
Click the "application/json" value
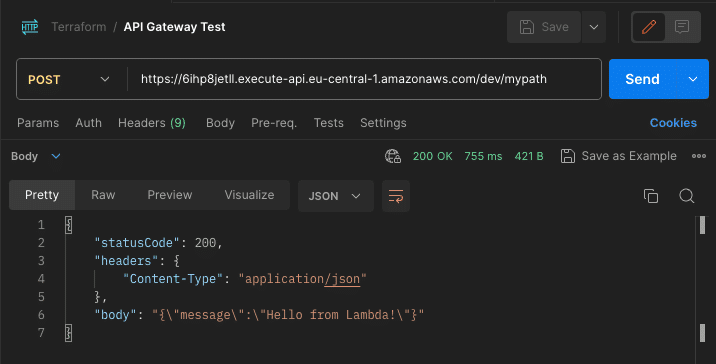point(302,279)
